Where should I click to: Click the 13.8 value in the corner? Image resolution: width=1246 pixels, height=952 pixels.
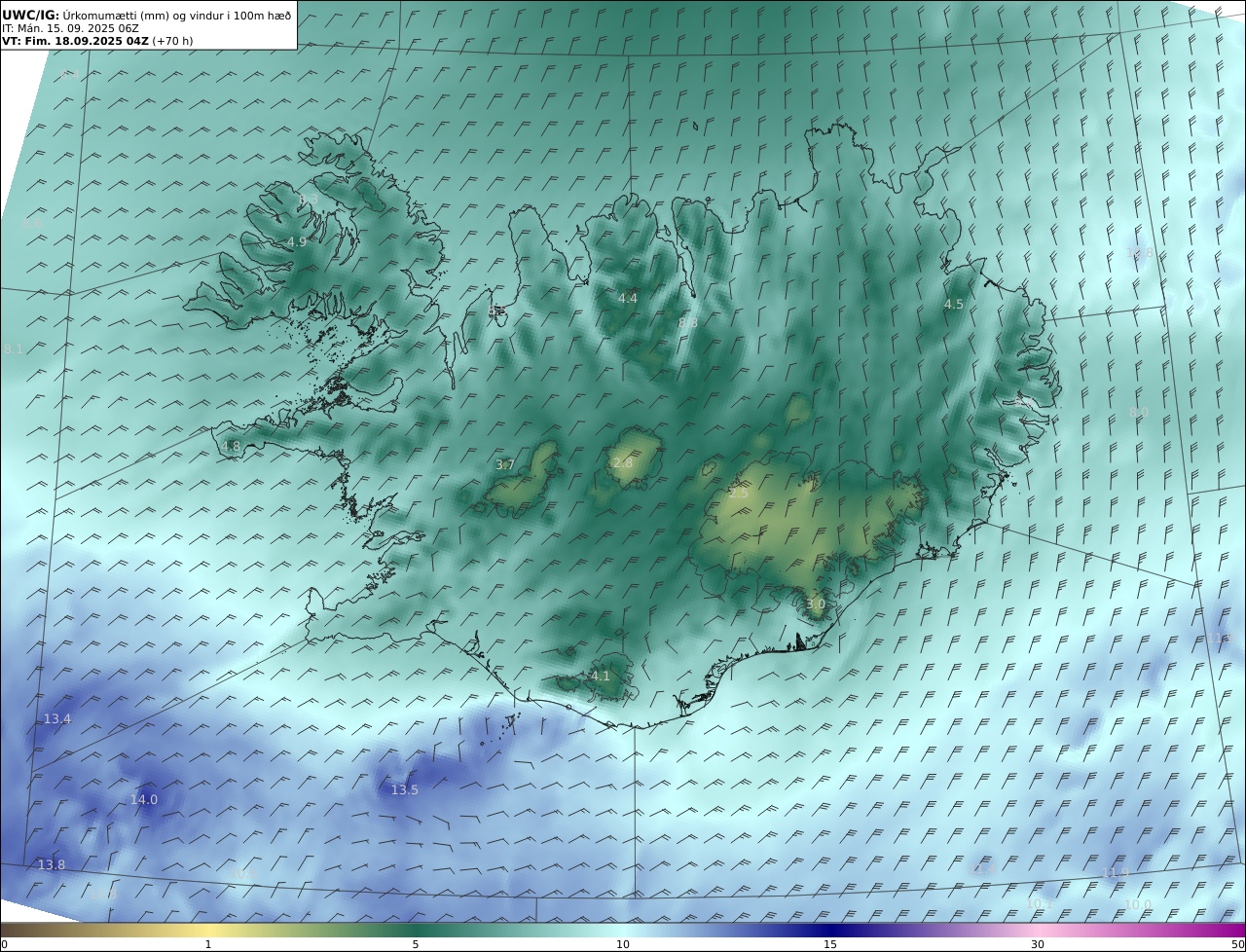(x=52, y=865)
